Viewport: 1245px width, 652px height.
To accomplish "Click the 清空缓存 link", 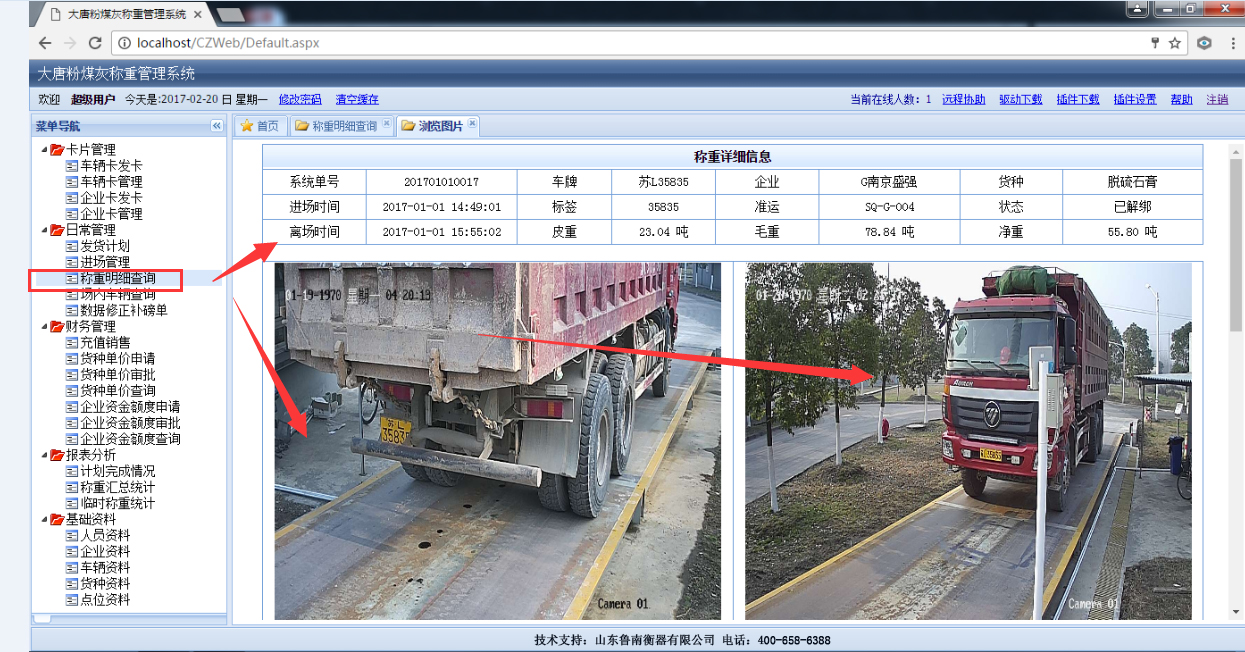I will 357,100.
